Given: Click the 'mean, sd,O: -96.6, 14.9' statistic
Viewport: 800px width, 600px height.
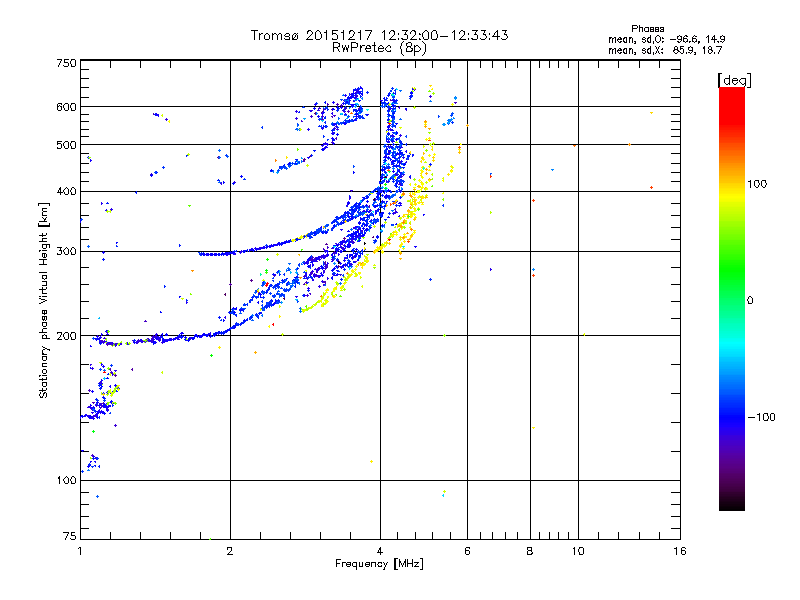Looking at the screenshot, I should (666, 39).
